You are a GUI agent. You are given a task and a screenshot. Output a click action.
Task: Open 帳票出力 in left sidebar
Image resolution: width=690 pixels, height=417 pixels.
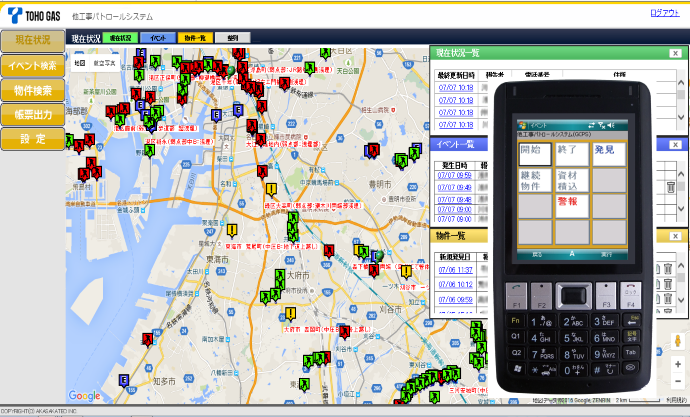coord(33,115)
